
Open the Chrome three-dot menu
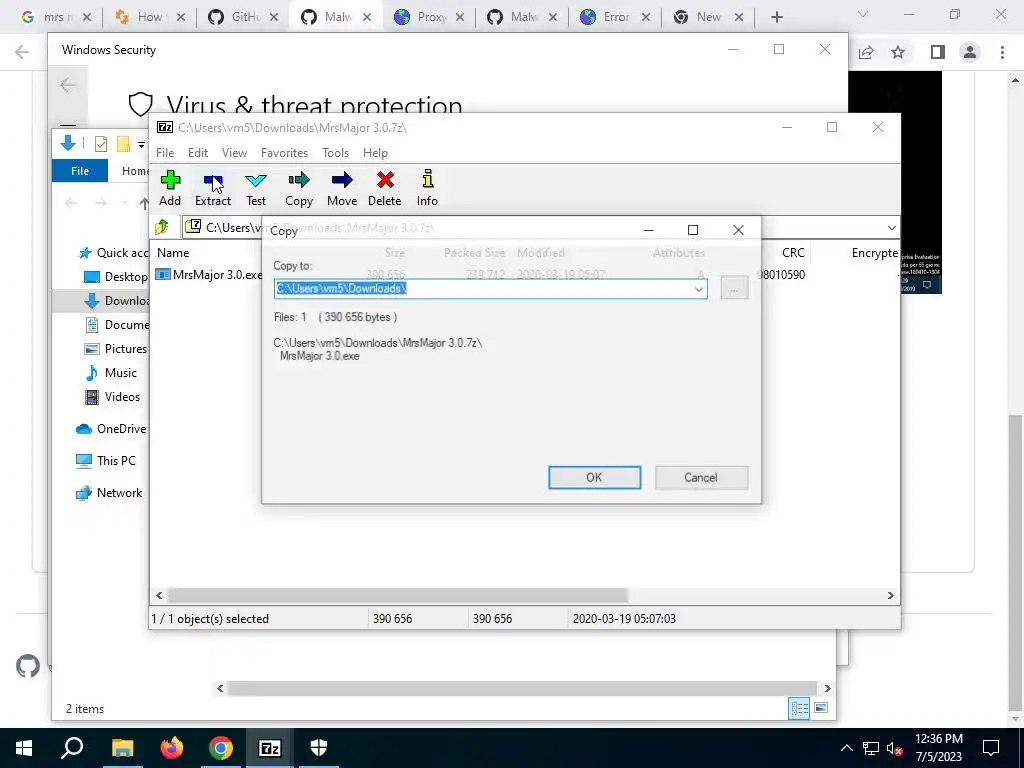pos(1002,52)
